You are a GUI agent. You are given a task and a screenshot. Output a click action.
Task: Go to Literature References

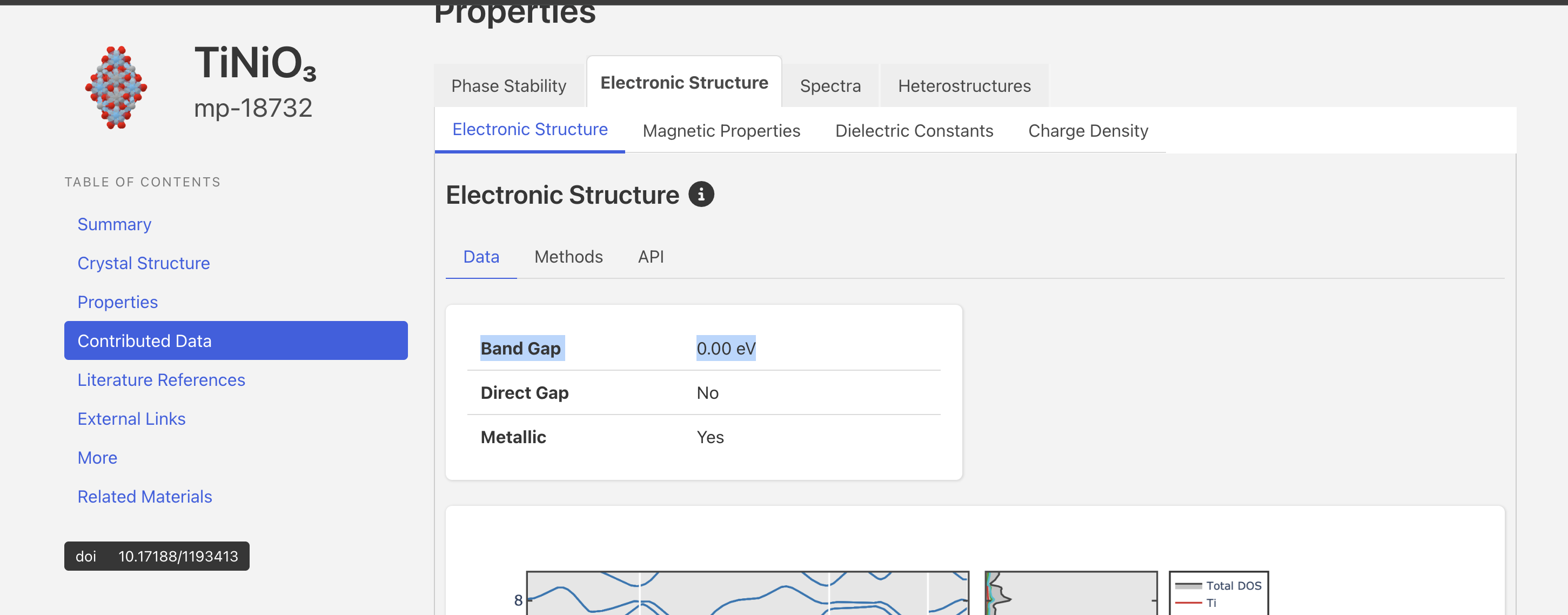coord(160,379)
